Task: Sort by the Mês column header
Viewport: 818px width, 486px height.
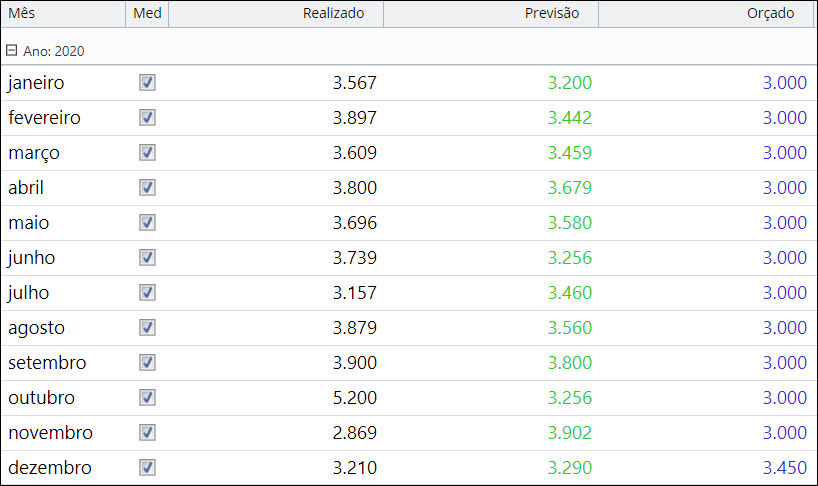Action: (x=63, y=13)
